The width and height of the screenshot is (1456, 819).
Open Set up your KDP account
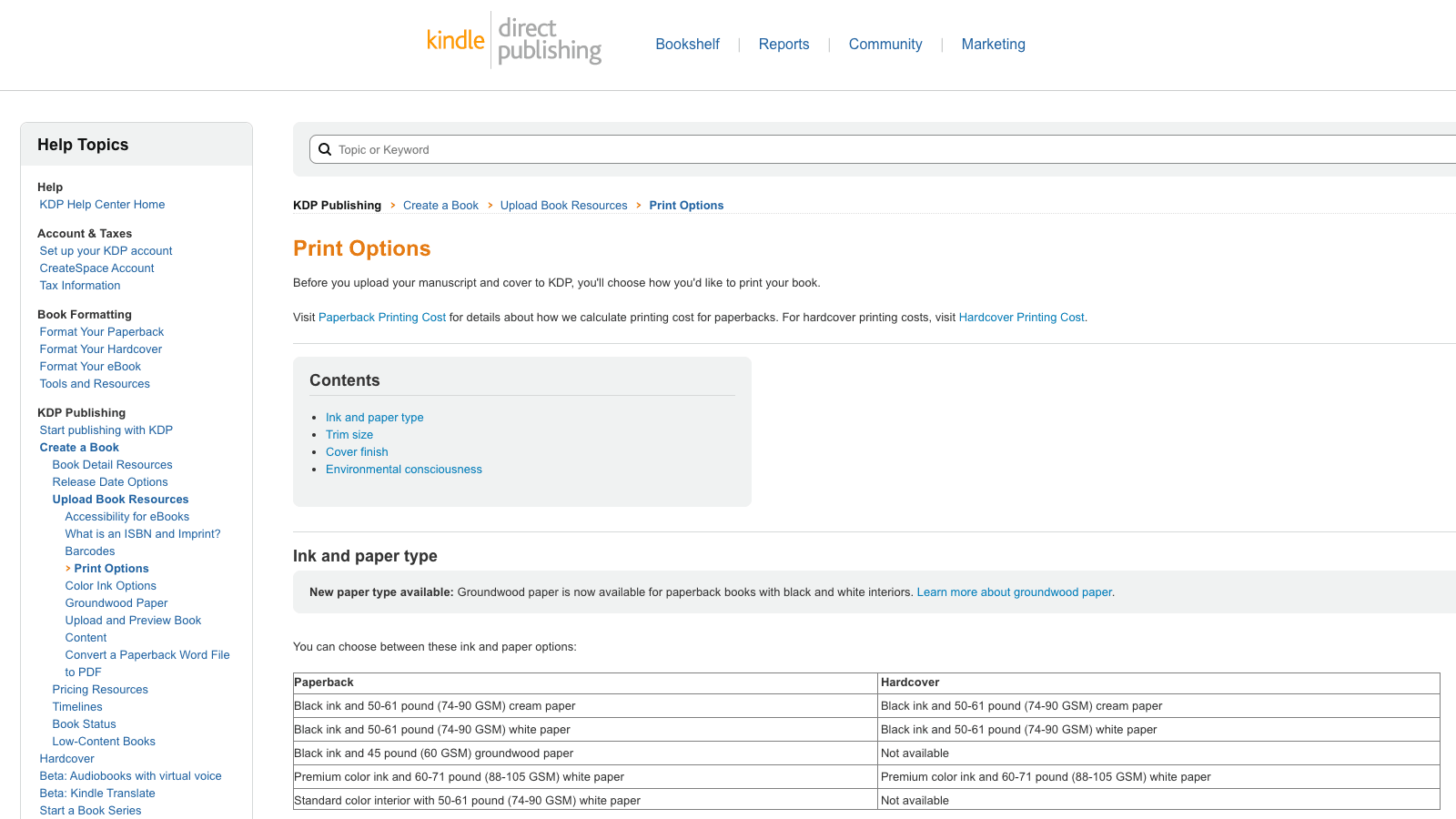106,251
